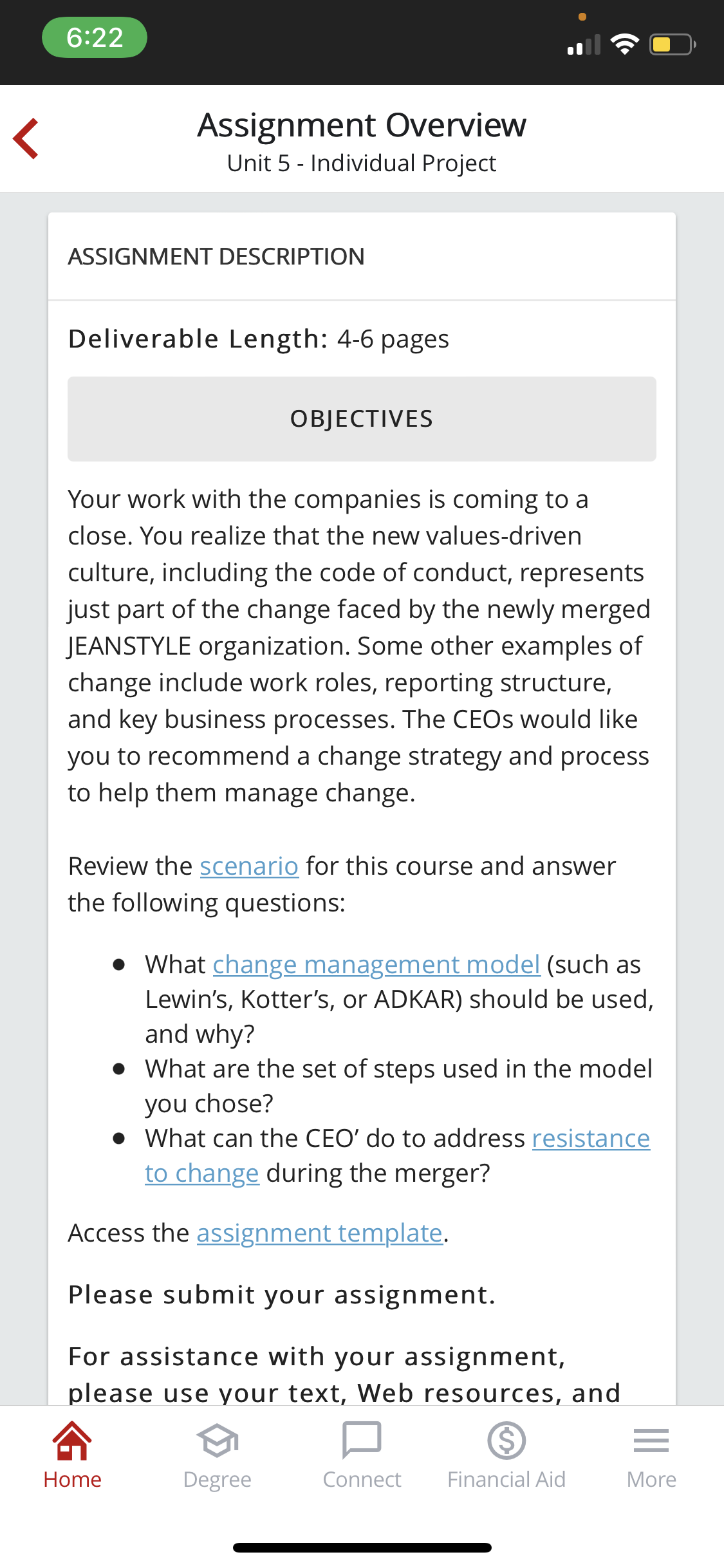Image resolution: width=724 pixels, height=1568 pixels.
Task: Switch to the Financial Aid tab
Action: point(506,1480)
